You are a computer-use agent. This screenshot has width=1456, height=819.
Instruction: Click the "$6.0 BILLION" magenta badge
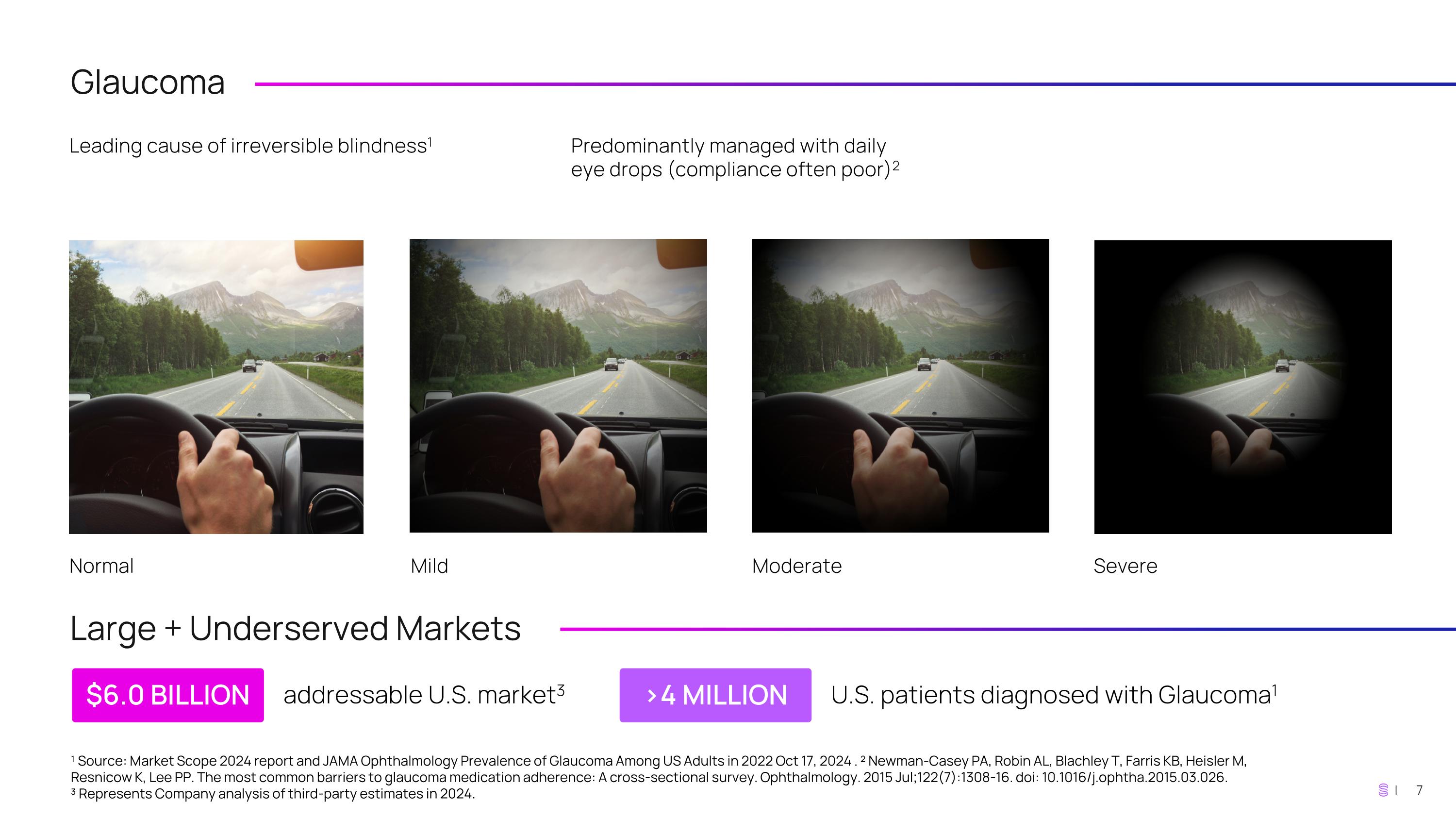pyautogui.click(x=168, y=695)
